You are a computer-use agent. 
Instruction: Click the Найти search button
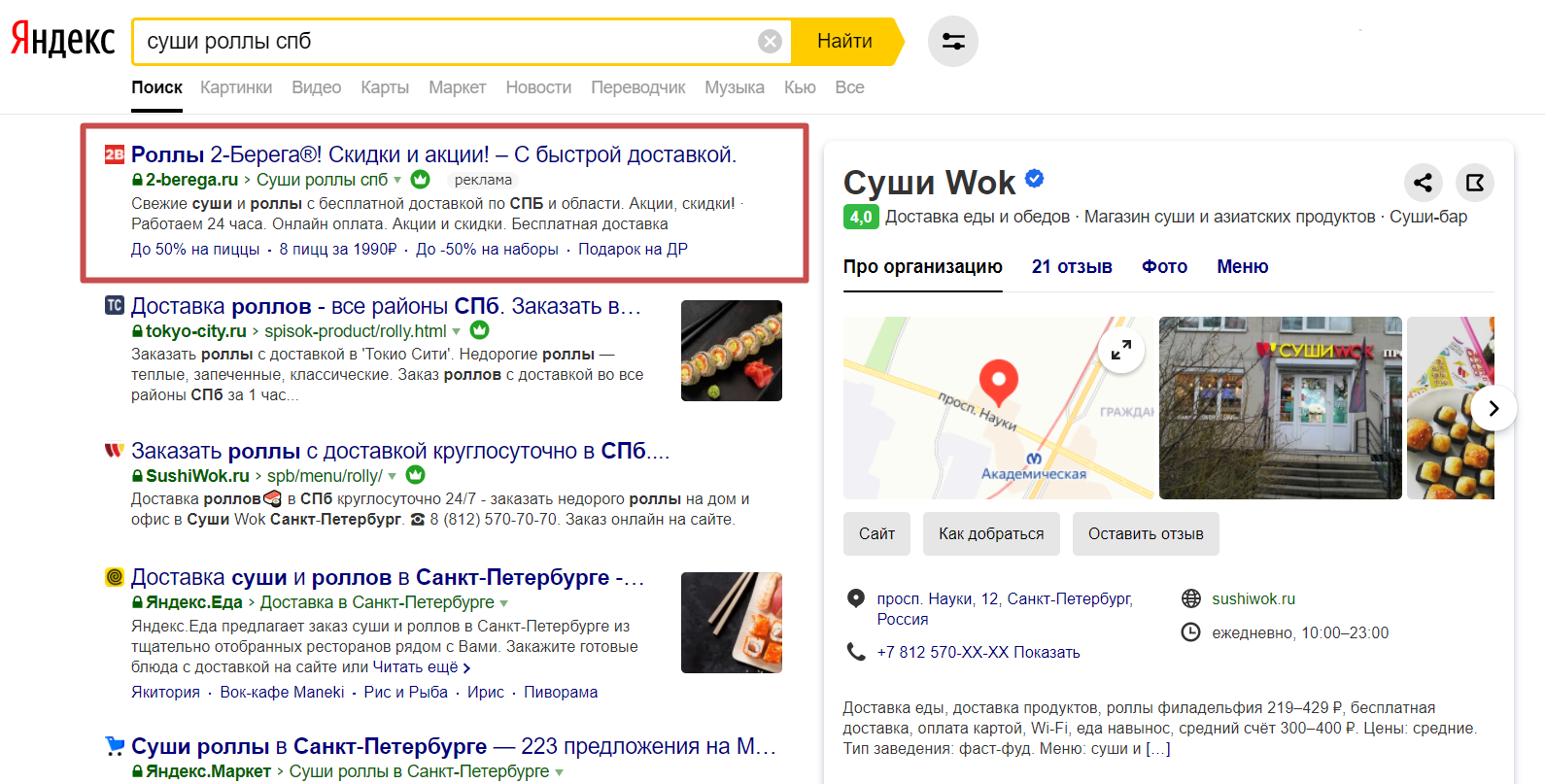[845, 41]
